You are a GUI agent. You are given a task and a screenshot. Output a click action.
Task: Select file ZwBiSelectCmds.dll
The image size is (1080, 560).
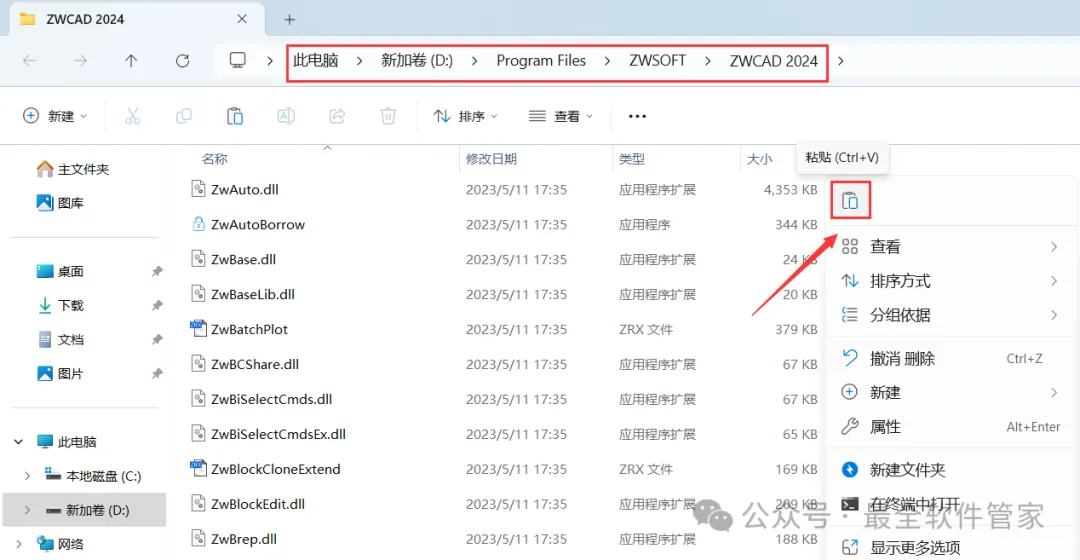click(x=271, y=399)
